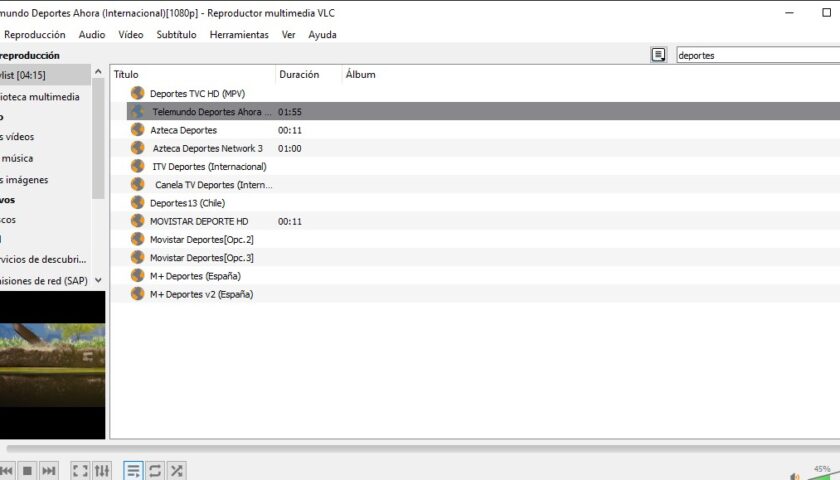Image resolution: width=840 pixels, height=480 pixels.
Task: Click stream icon beside Movistar Deportes[Opc.2]
Action: coord(138,239)
